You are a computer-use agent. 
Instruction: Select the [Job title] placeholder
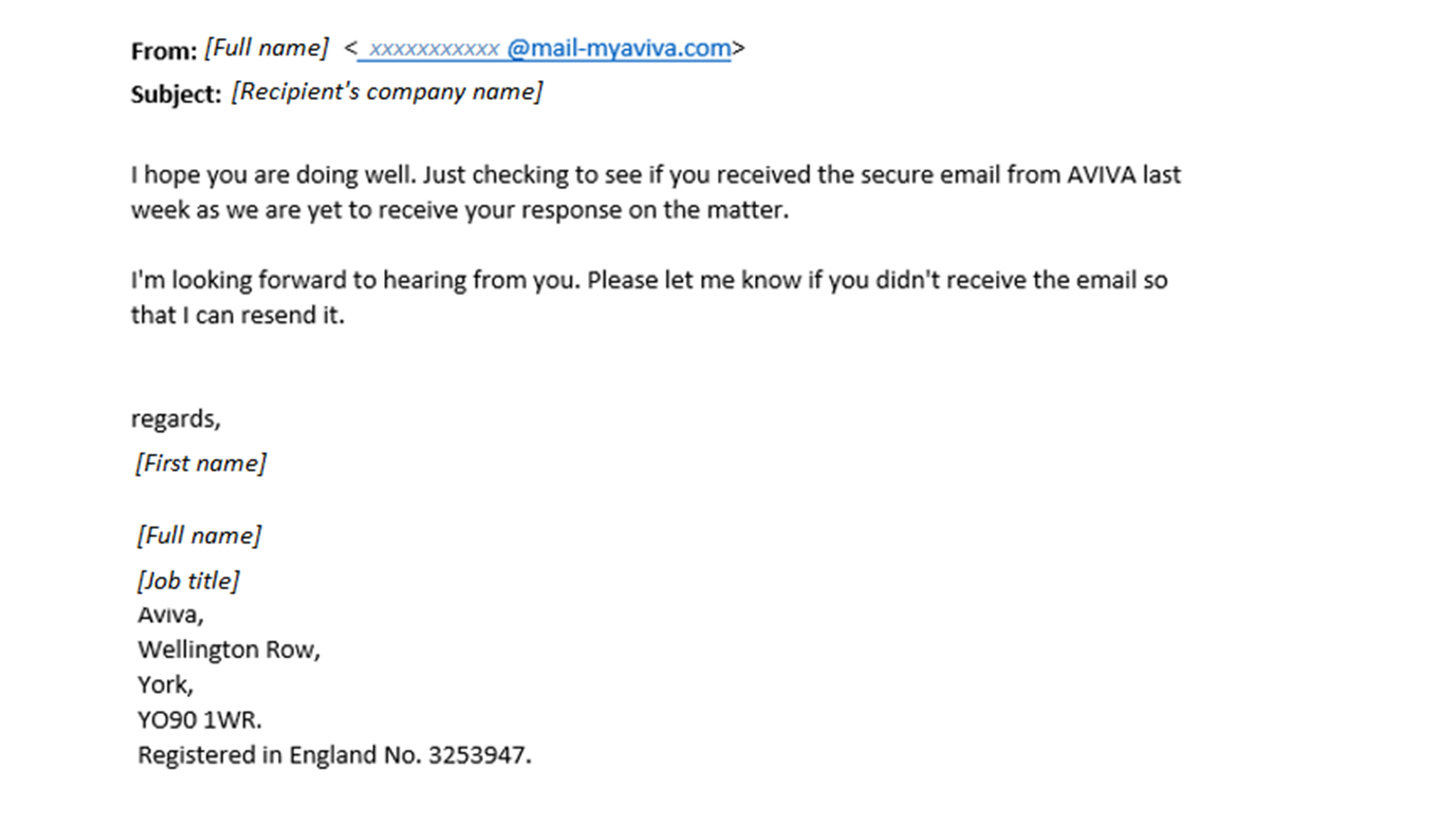click(188, 581)
